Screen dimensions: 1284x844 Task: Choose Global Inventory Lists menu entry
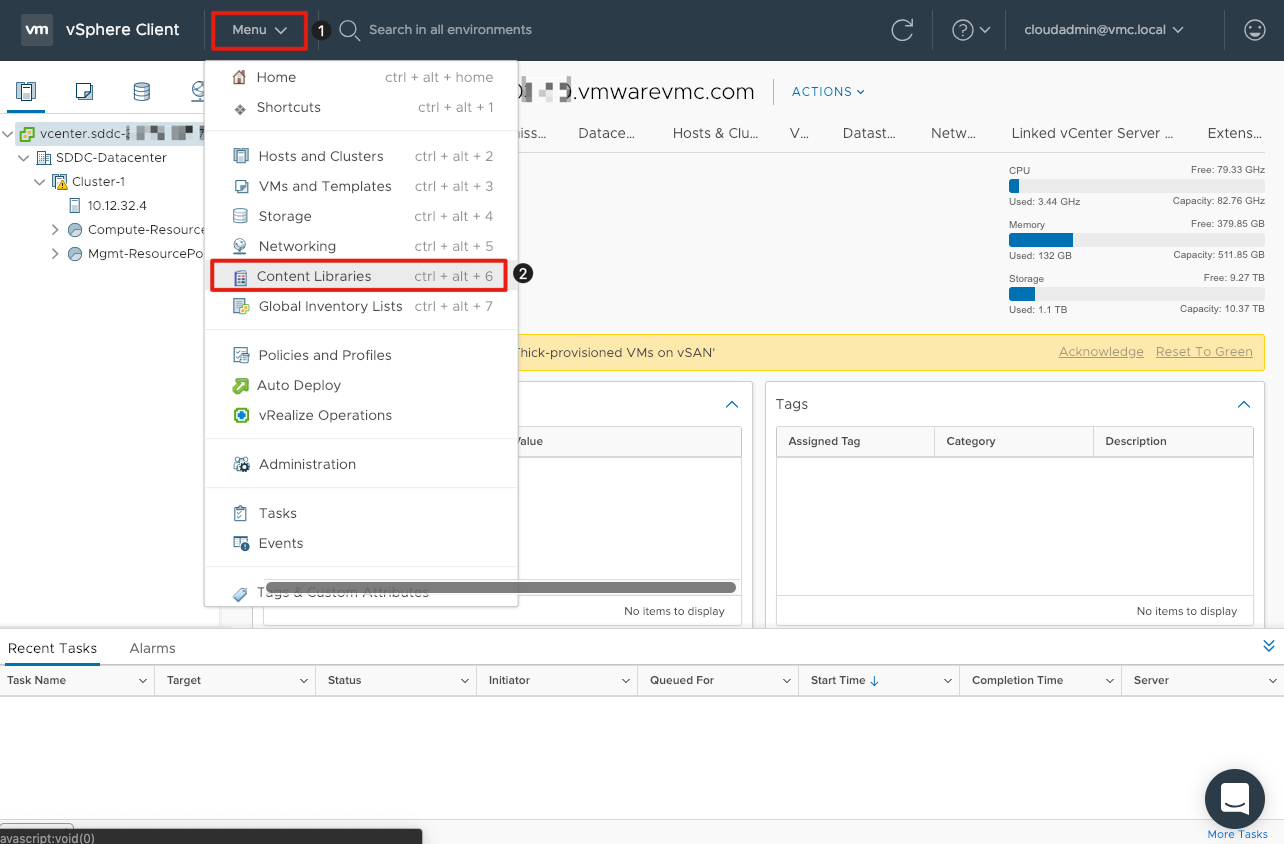(361, 306)
